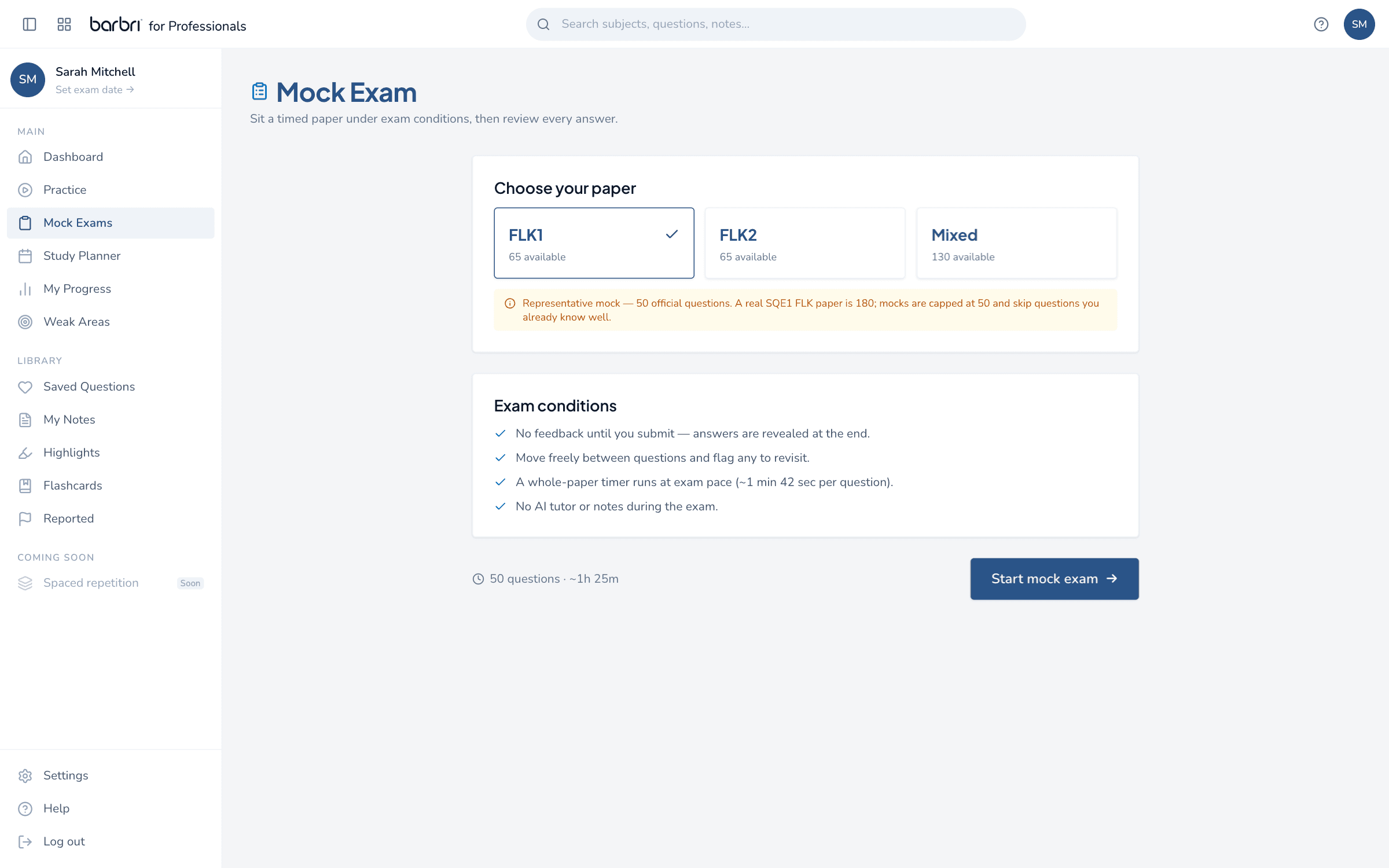Click the My Notes document icon

[25, 420]
